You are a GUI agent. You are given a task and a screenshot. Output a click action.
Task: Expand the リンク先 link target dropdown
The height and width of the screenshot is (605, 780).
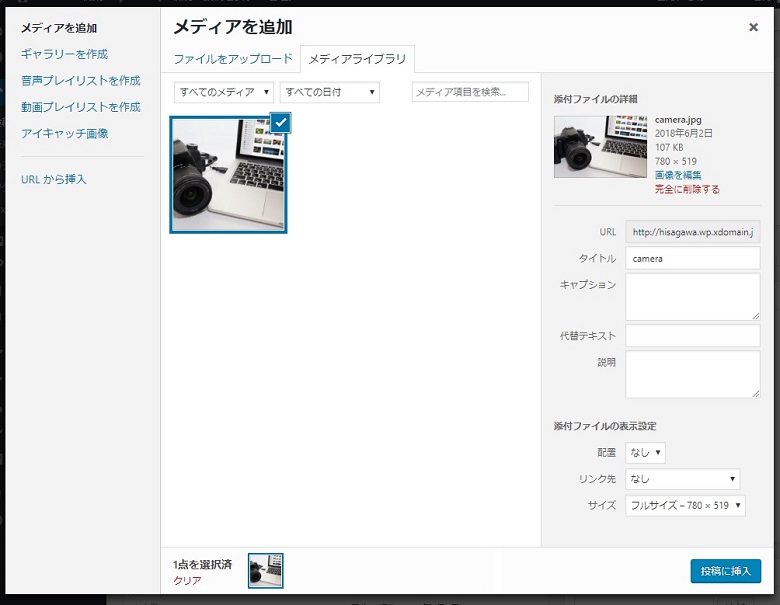coord(683,479)
